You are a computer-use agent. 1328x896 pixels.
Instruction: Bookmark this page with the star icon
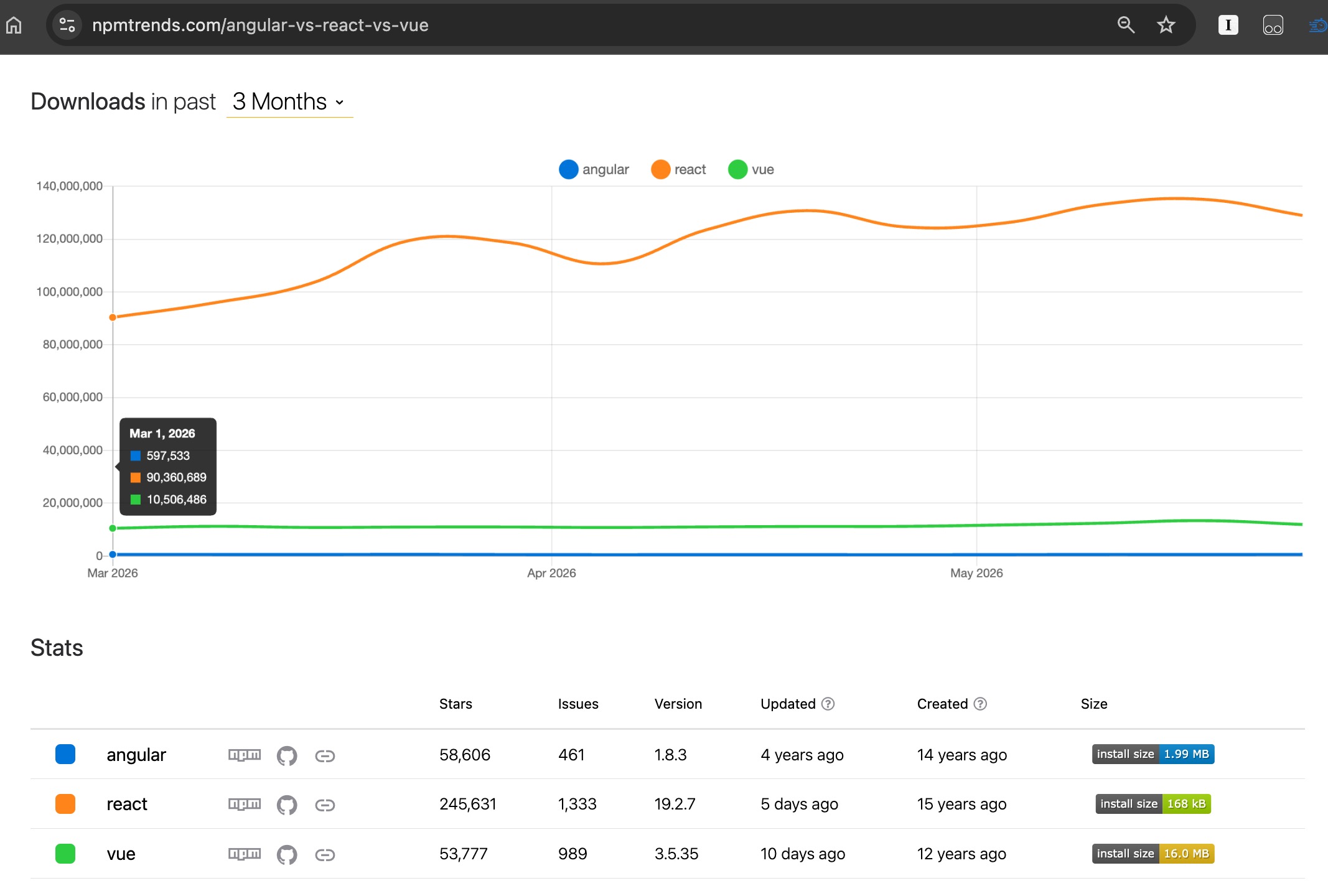tap(1166, 25)
